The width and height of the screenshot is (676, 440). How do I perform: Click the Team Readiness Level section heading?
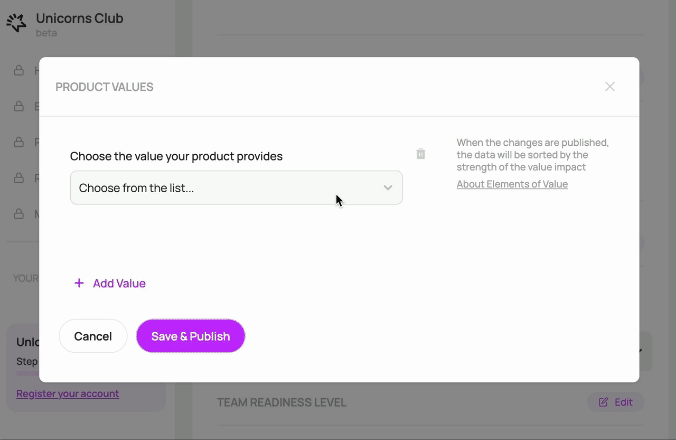(x=281, y=402)
